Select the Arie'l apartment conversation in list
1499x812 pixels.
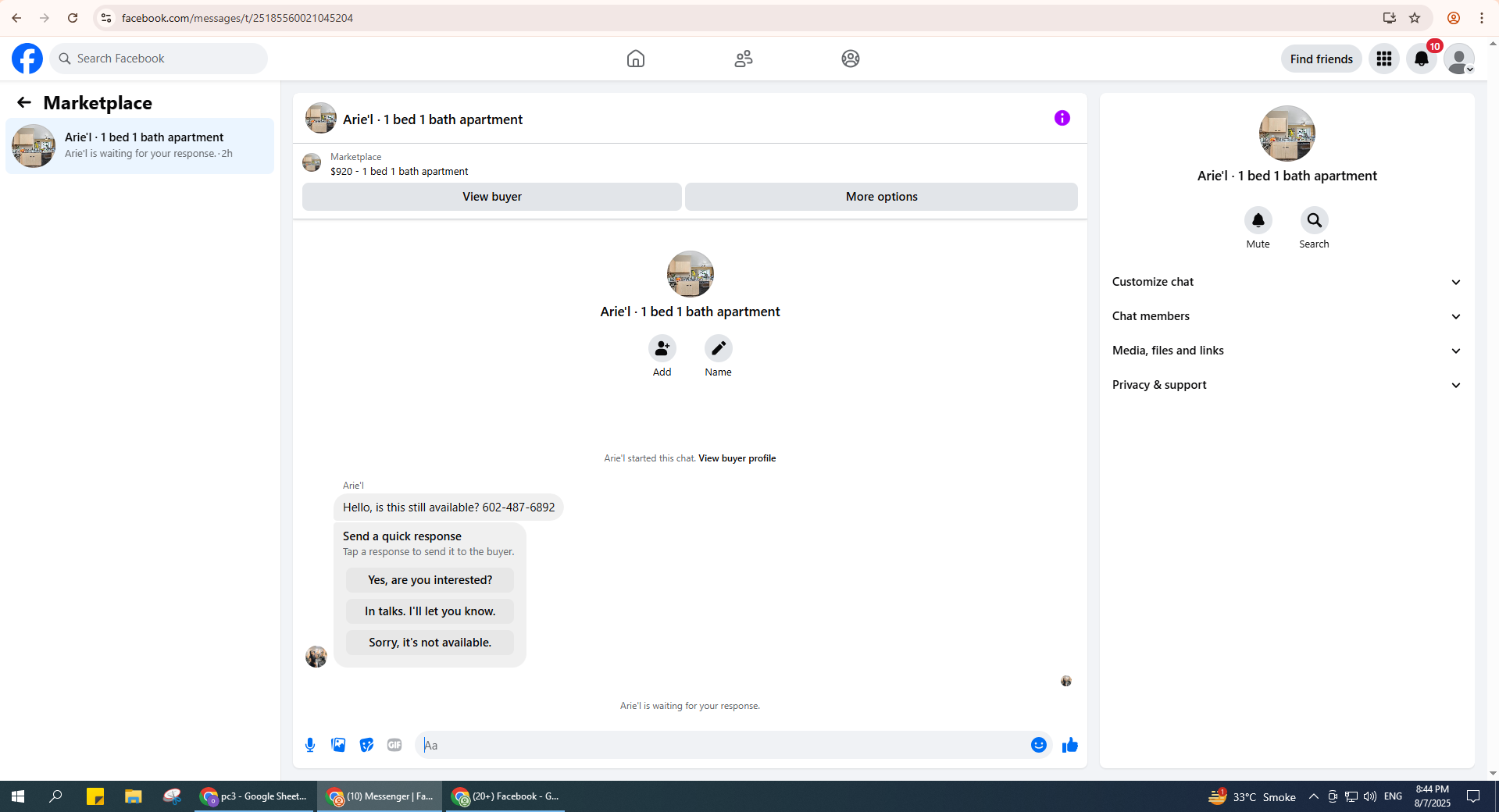coord(140,146)
